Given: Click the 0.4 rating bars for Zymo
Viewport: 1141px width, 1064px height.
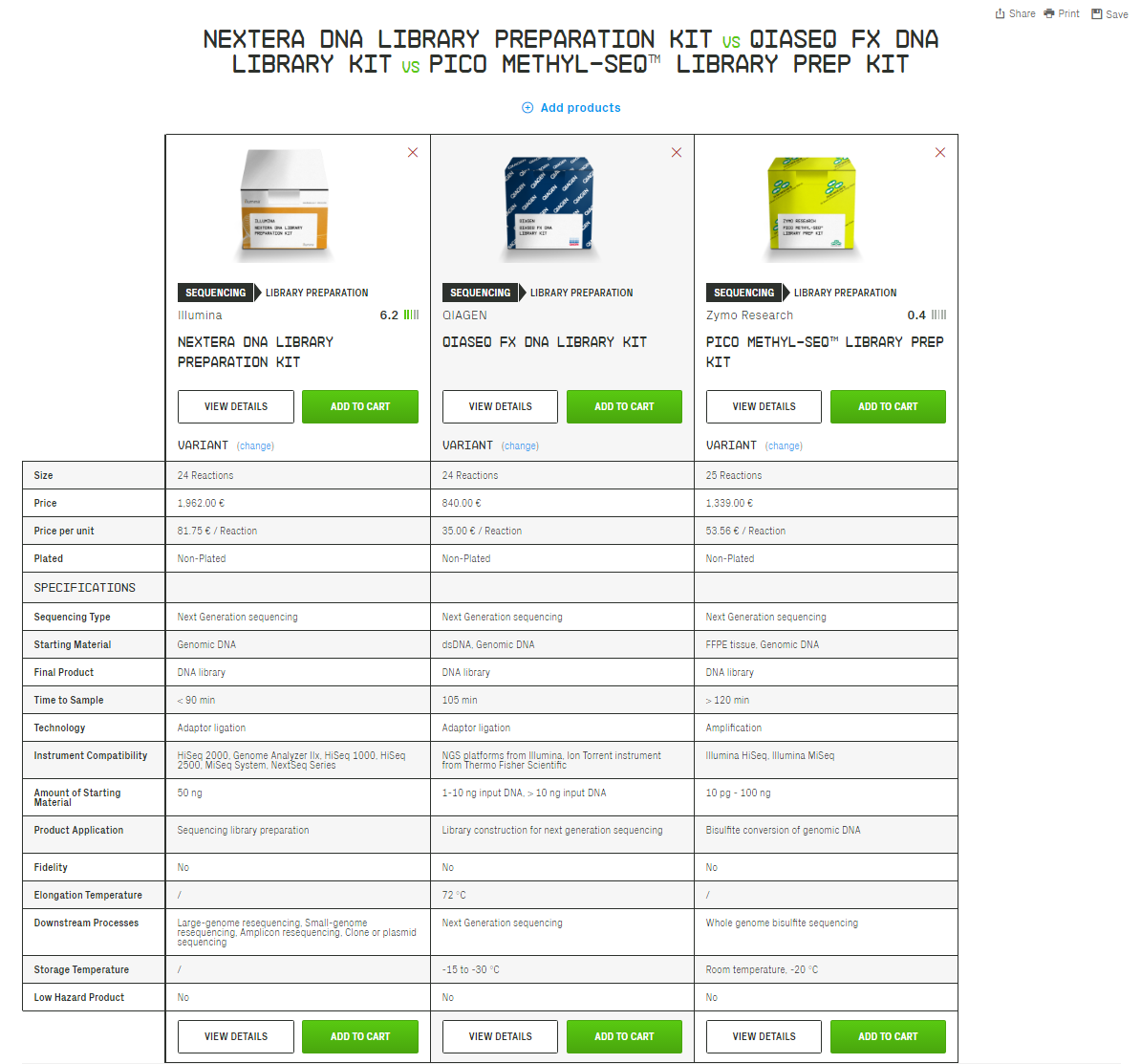Looking at the screenshot, I should click(938, 315).
